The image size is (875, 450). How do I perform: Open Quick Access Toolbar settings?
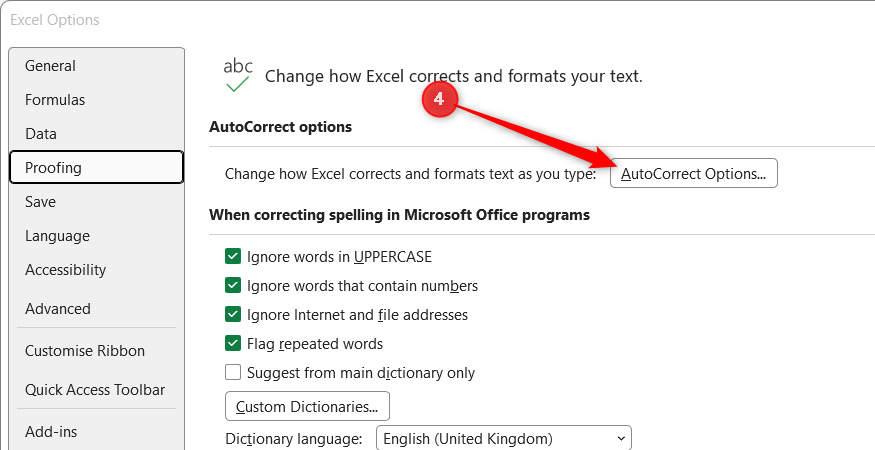pos(96,390)
